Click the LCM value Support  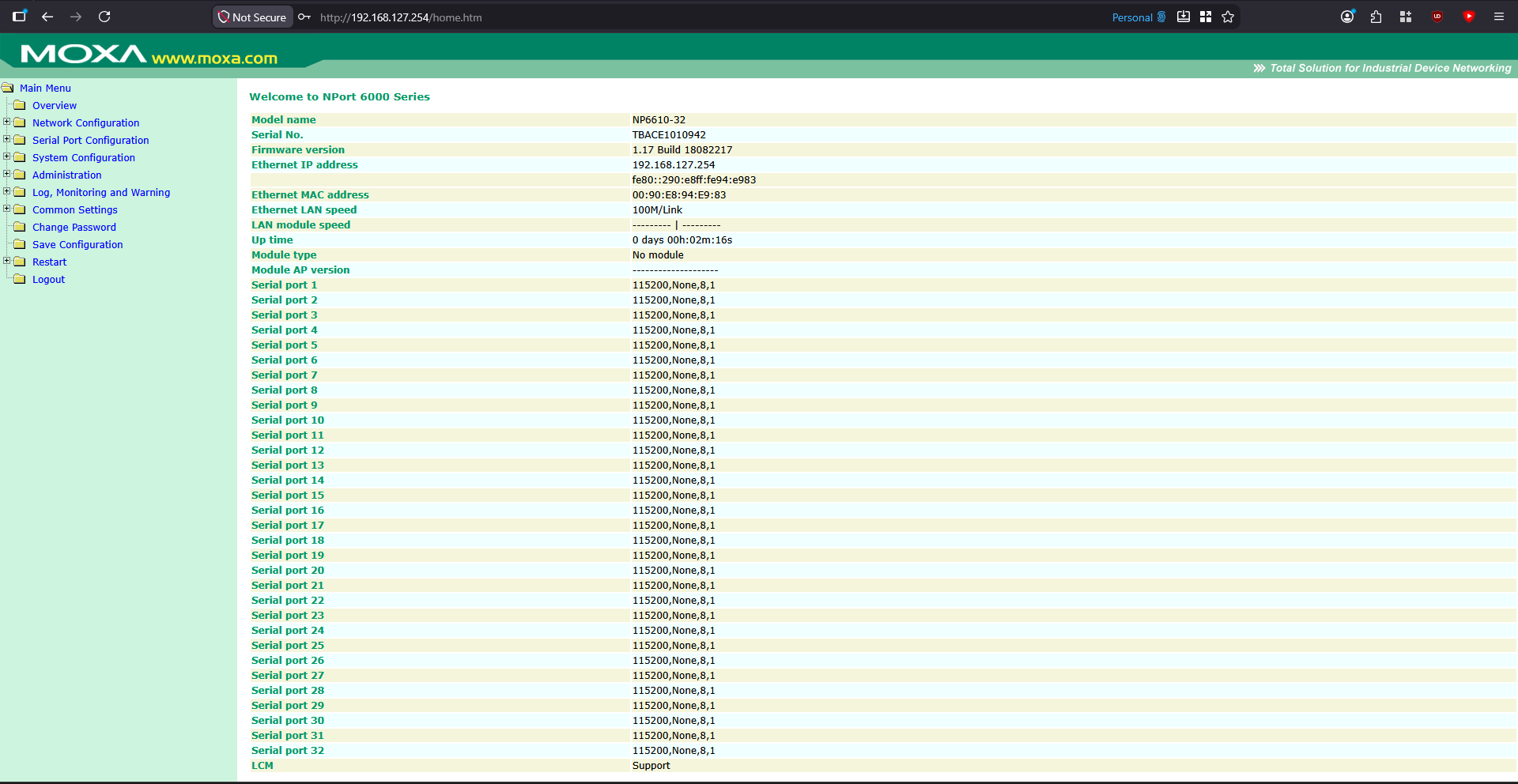[x=651, y=766]
